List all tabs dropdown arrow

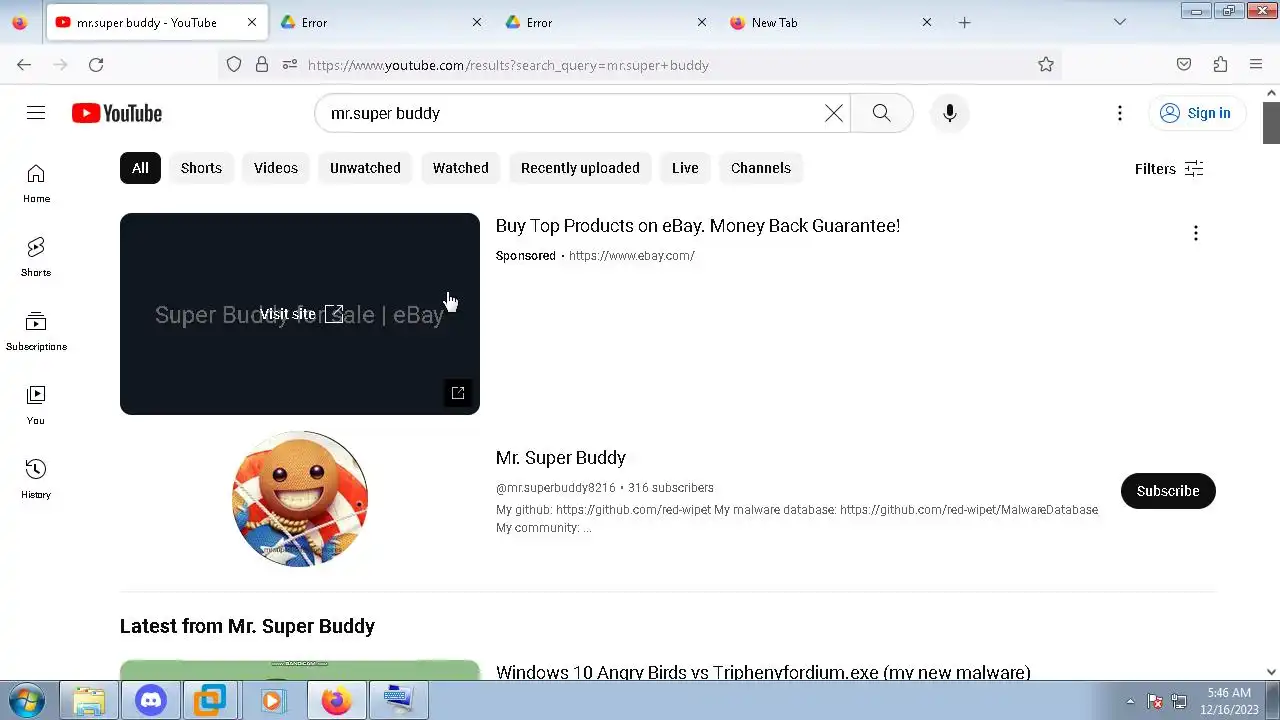click(1120, 22)
